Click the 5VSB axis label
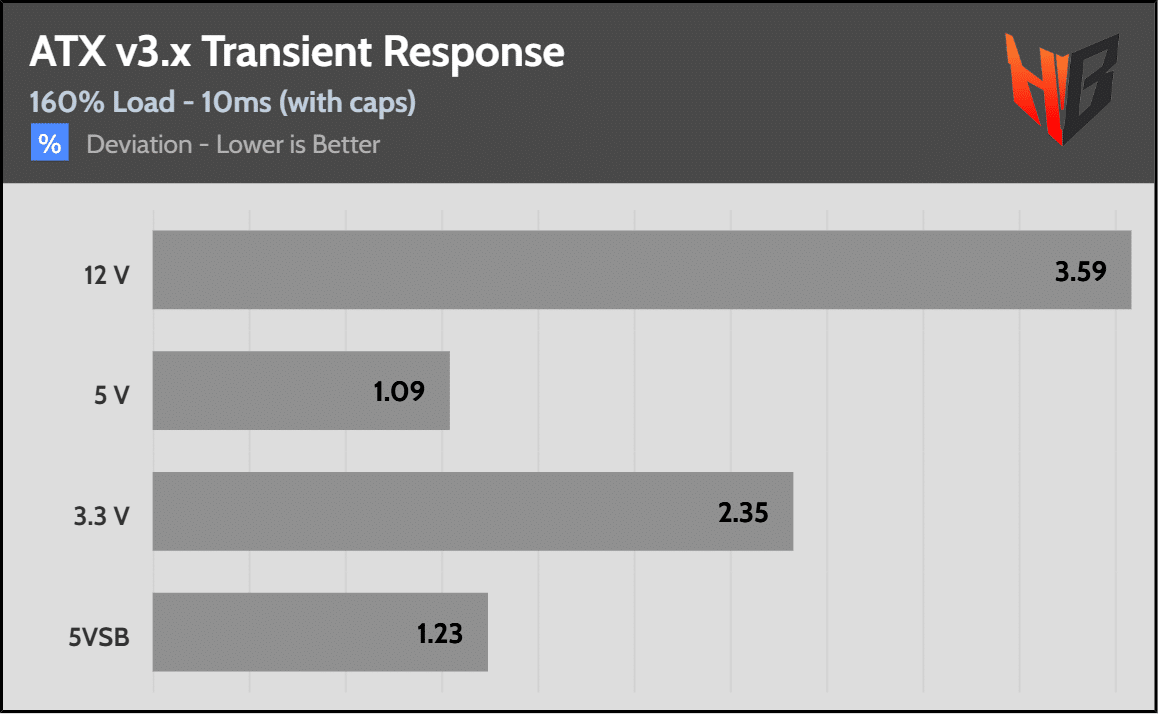The width and height of the screenshot is (1158, 714). 99,636
